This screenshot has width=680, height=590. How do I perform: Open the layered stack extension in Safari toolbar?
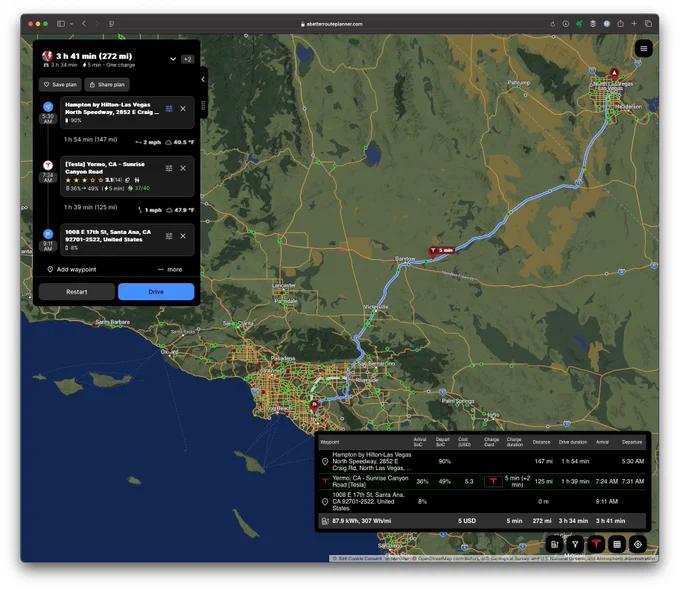pos(593,24)
